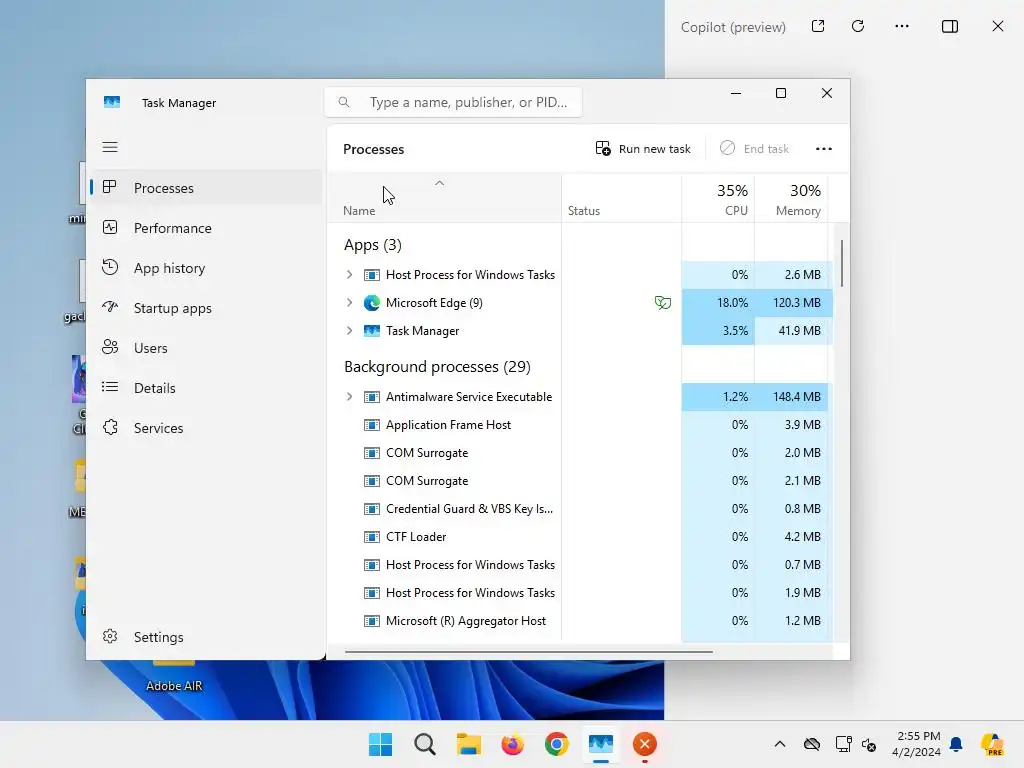Switch to the Details page
The width and height of the screenshot is (1024, 768).
pos(206,388)
